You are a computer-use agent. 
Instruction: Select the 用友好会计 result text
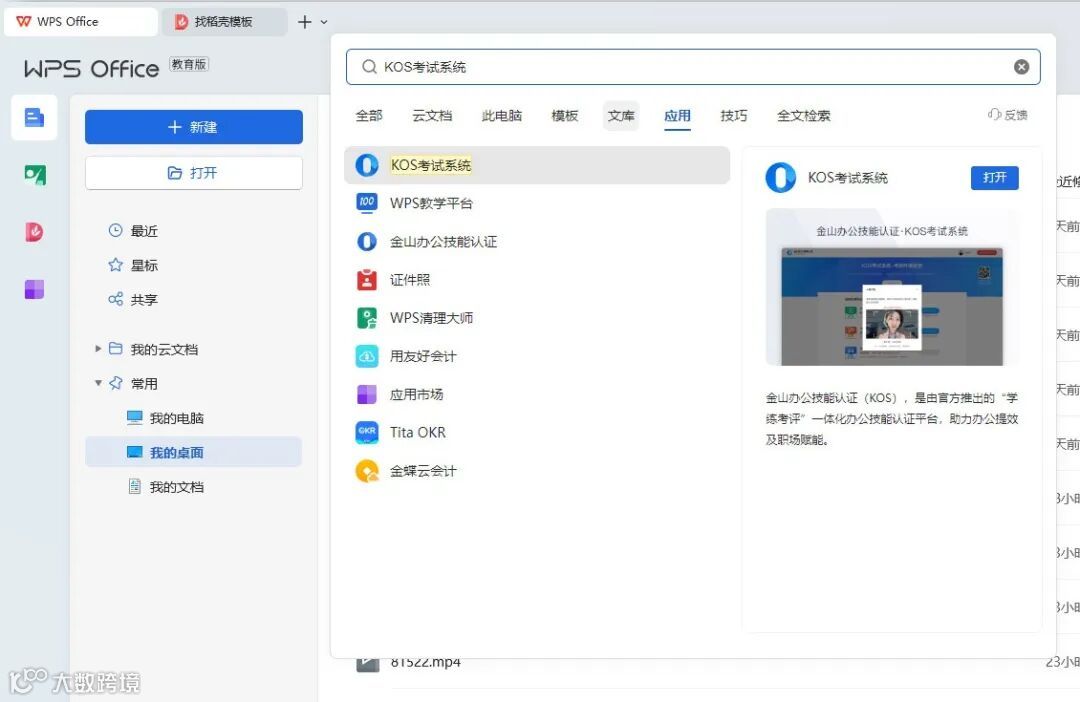click(423, 356)
